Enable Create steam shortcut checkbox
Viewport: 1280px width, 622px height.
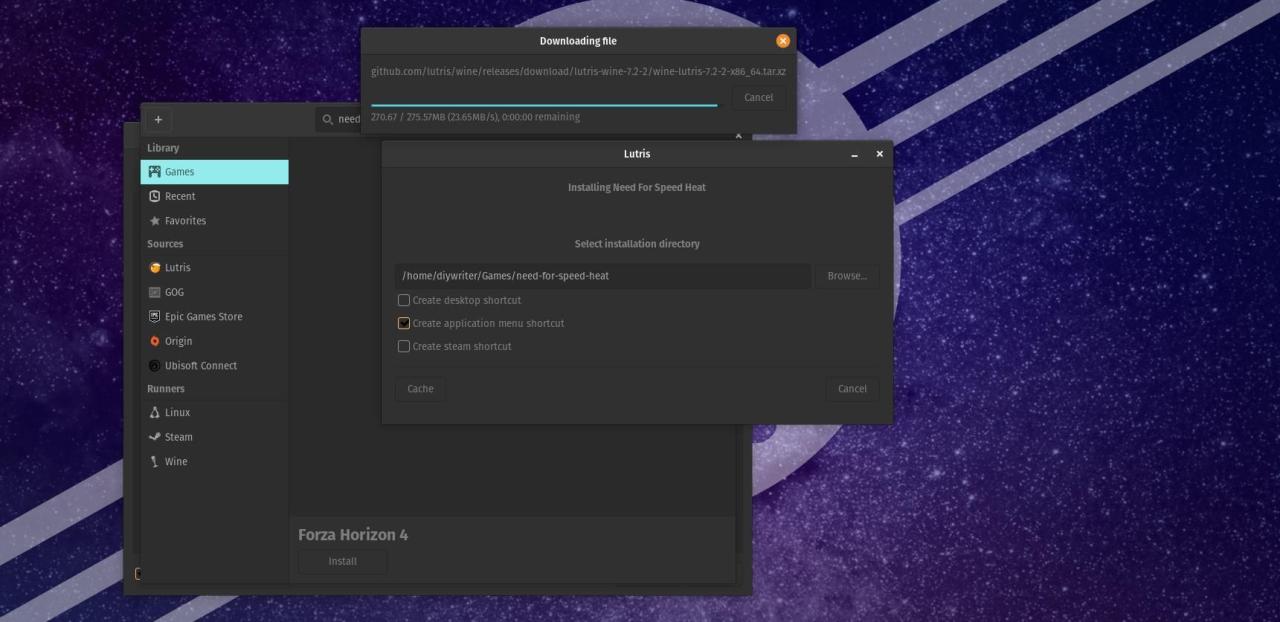404,346
